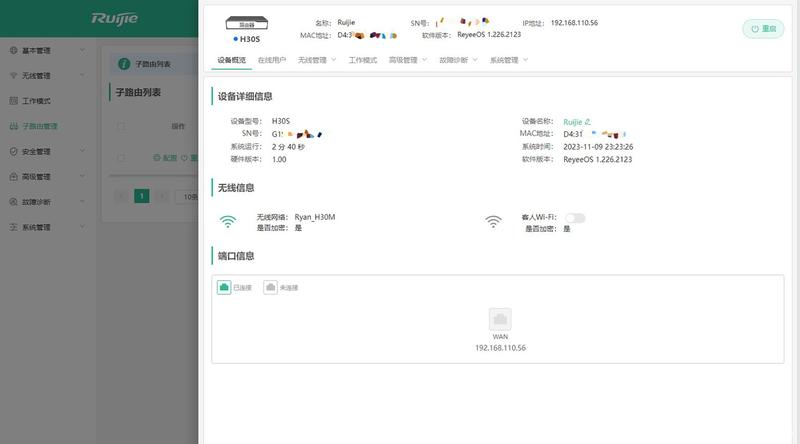Image resolution: width=800 pixels, height=444 pixels.
Task: Click the 高级管理 sidebar icon
Action: pyautogui.click(x=14, y=177)
